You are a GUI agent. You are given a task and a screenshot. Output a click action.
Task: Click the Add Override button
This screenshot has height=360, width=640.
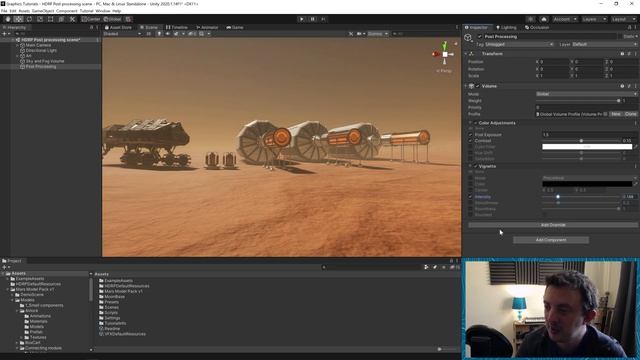(553, 225)
